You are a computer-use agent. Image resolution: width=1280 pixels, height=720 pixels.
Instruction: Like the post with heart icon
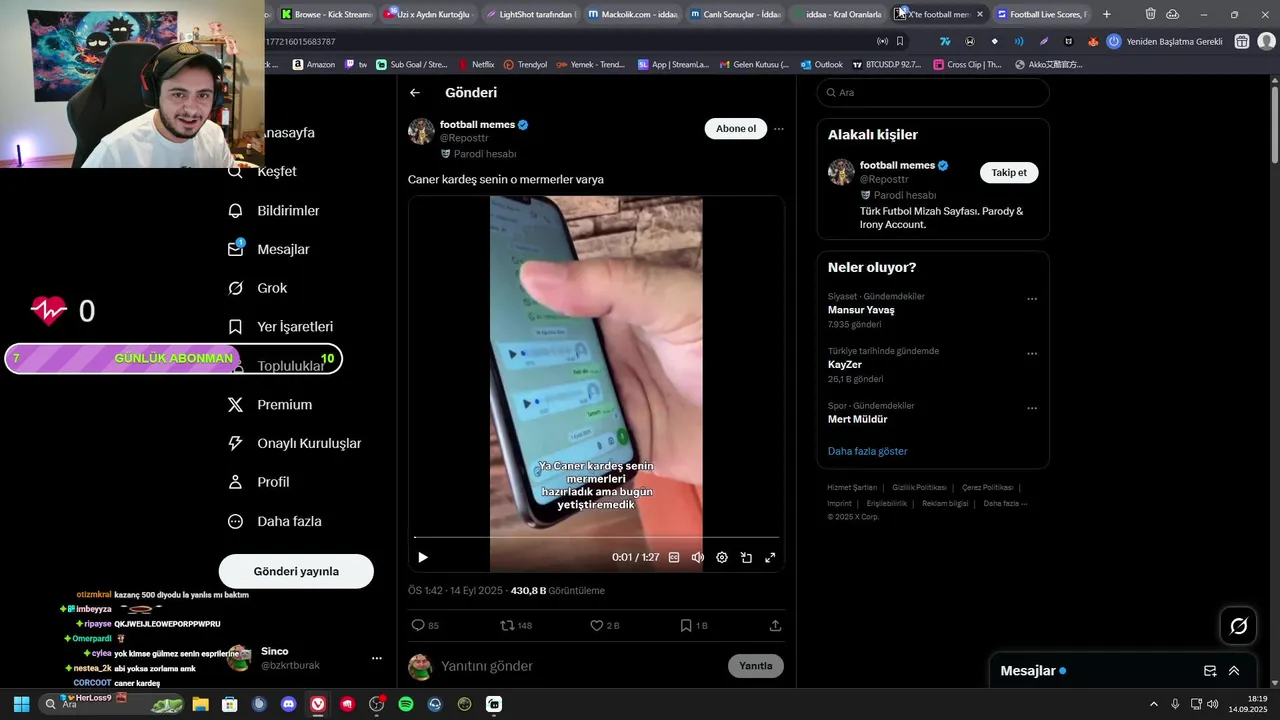(x=597, y=625)
